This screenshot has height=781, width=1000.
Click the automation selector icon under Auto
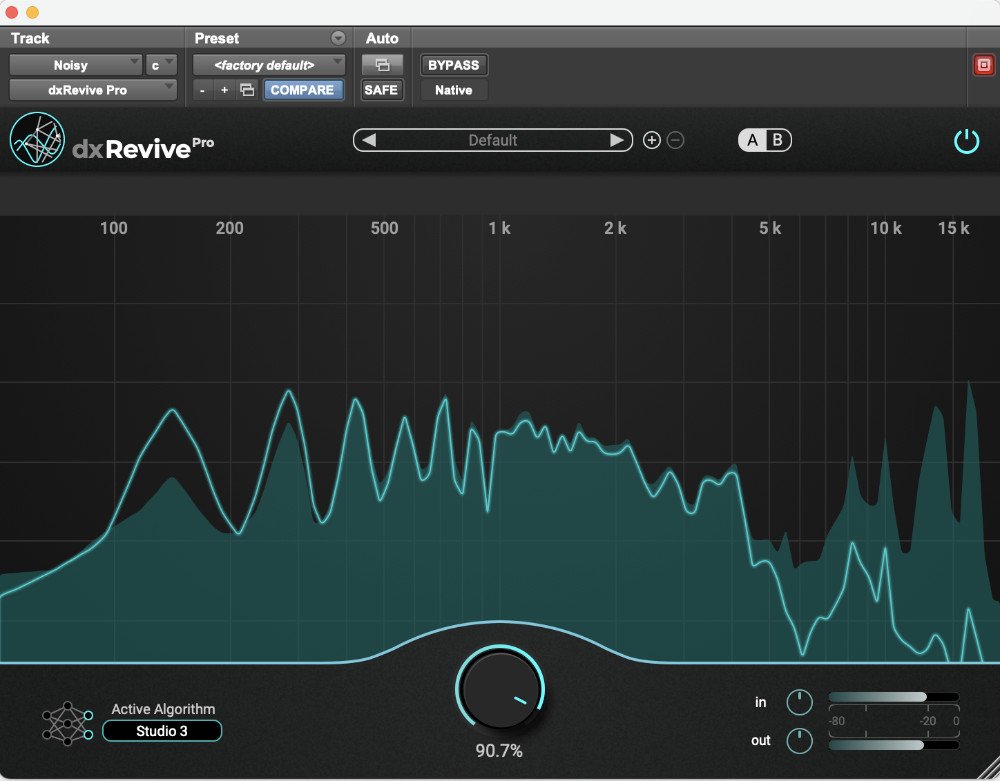tap(382, 64)
